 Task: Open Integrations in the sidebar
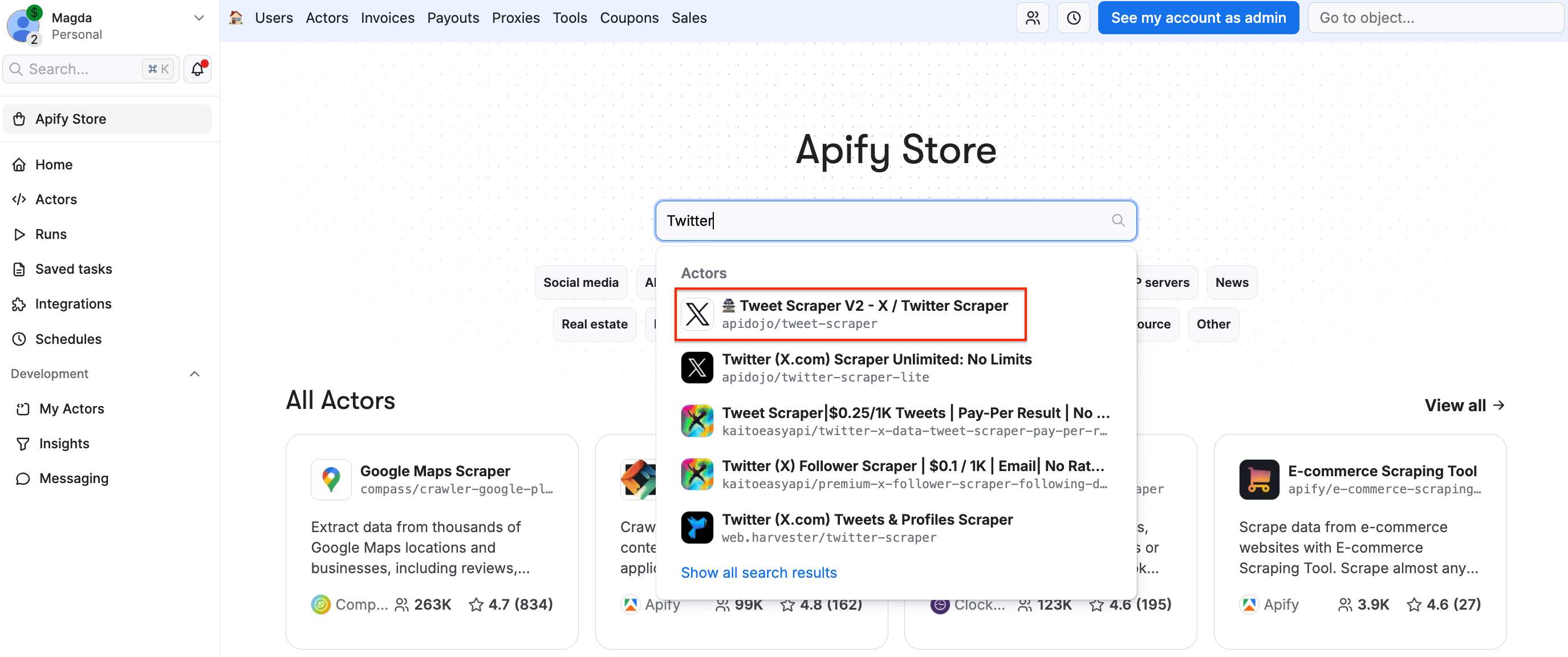(x=72, y=303)
